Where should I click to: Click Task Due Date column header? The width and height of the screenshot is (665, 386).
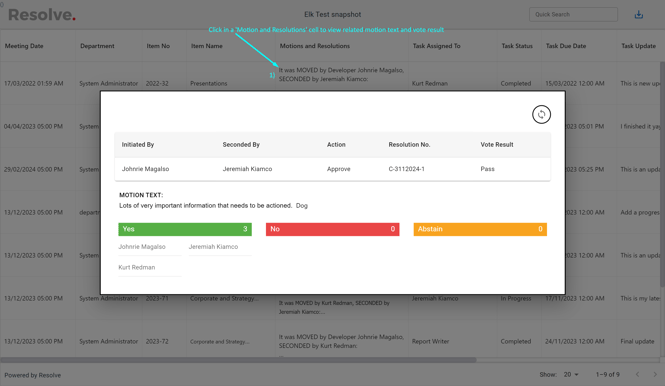(566, 46)
